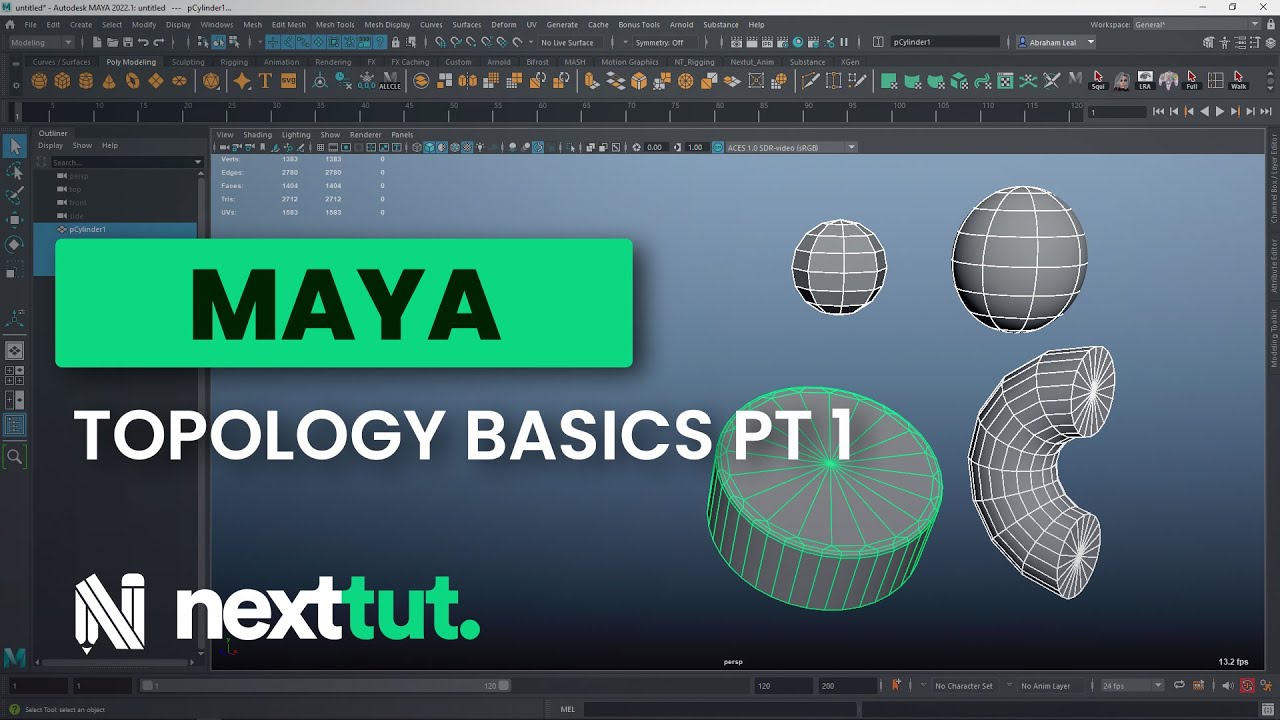Create a poly cylinder from the shelf

(86, 81)
